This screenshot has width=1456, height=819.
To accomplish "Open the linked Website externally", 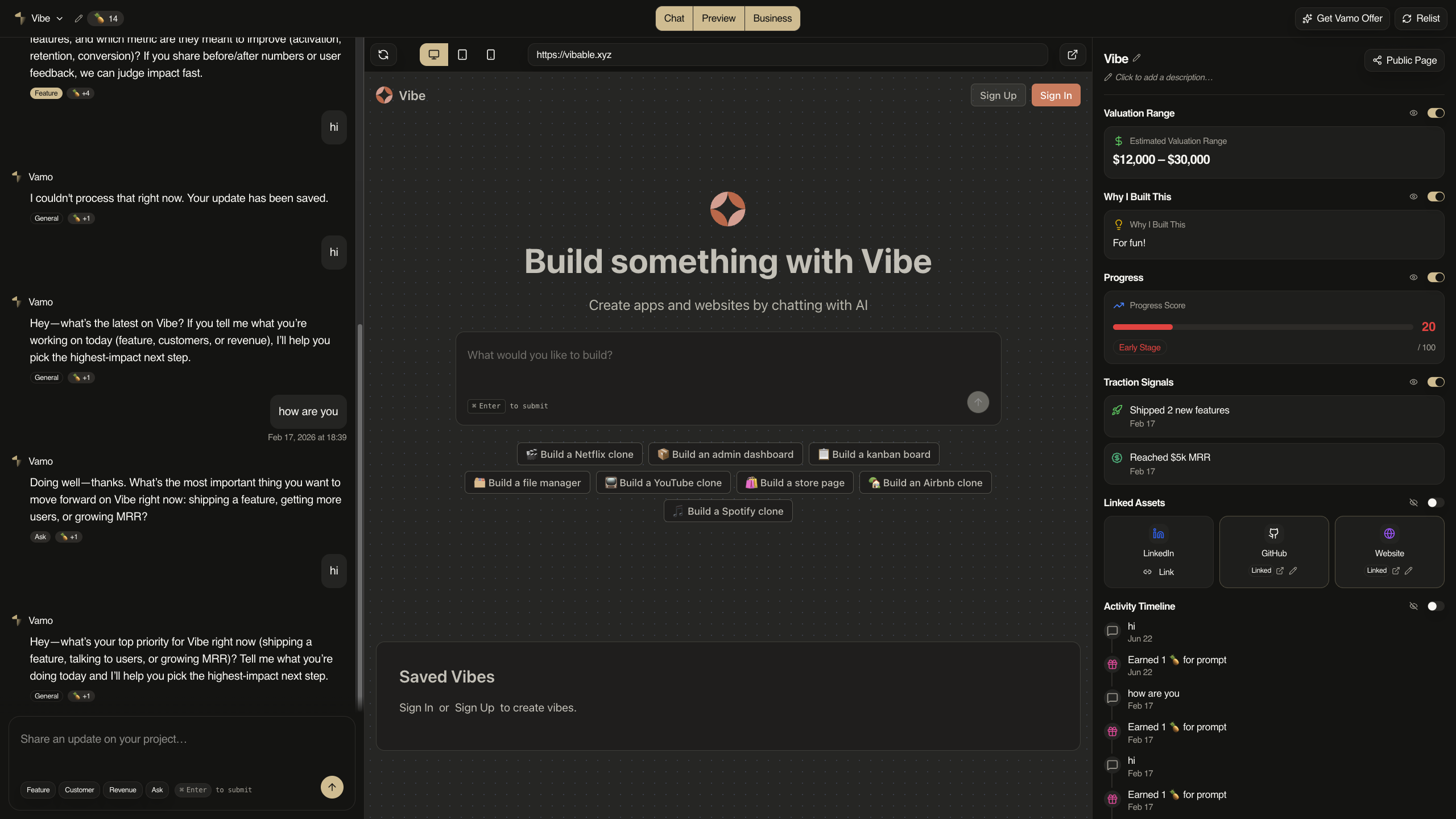I will coord(1396,570).
